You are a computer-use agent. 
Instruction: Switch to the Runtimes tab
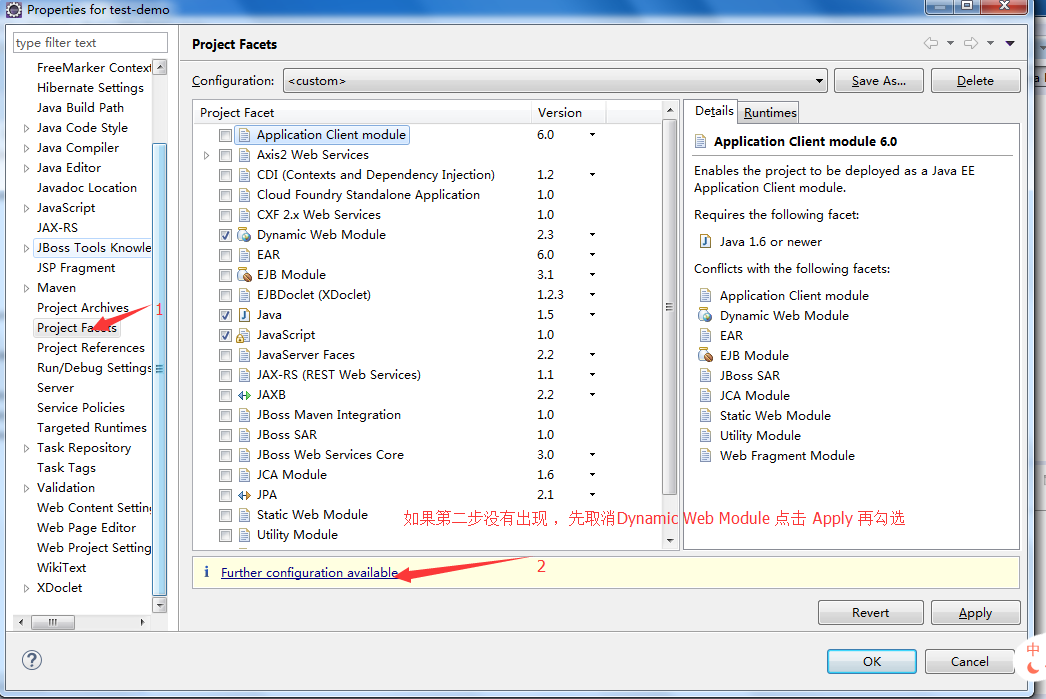click(770, 112)
